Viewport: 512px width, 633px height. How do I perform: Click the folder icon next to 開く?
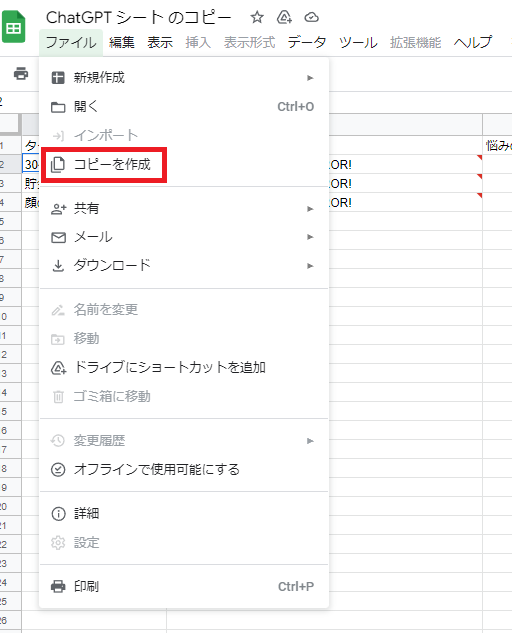click(58, 107)
